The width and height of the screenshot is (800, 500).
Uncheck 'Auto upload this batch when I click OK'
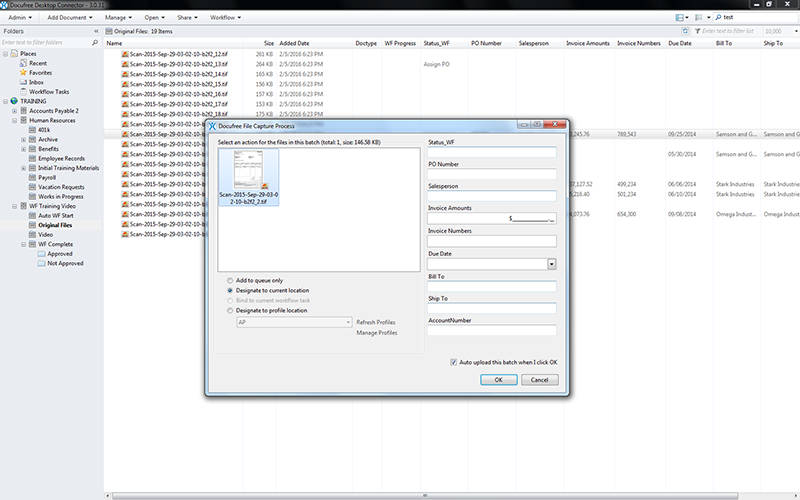[x=455, y=362]
